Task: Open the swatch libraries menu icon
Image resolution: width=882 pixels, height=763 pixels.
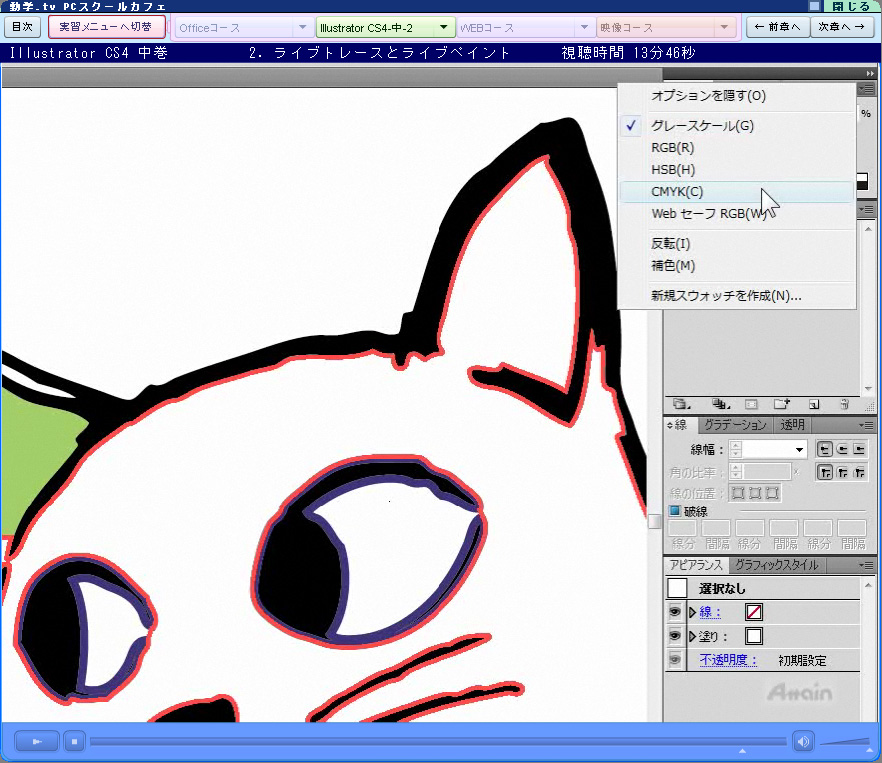Action: 681,405
